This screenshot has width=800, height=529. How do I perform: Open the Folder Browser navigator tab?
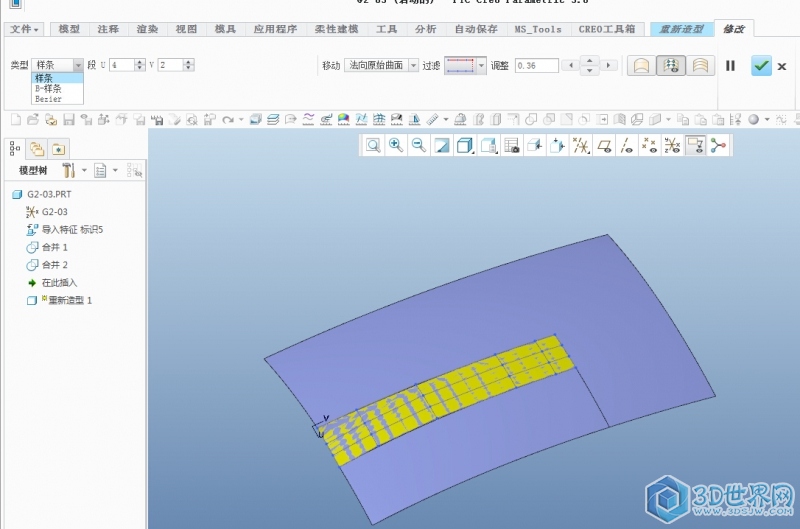click(37, 149)
